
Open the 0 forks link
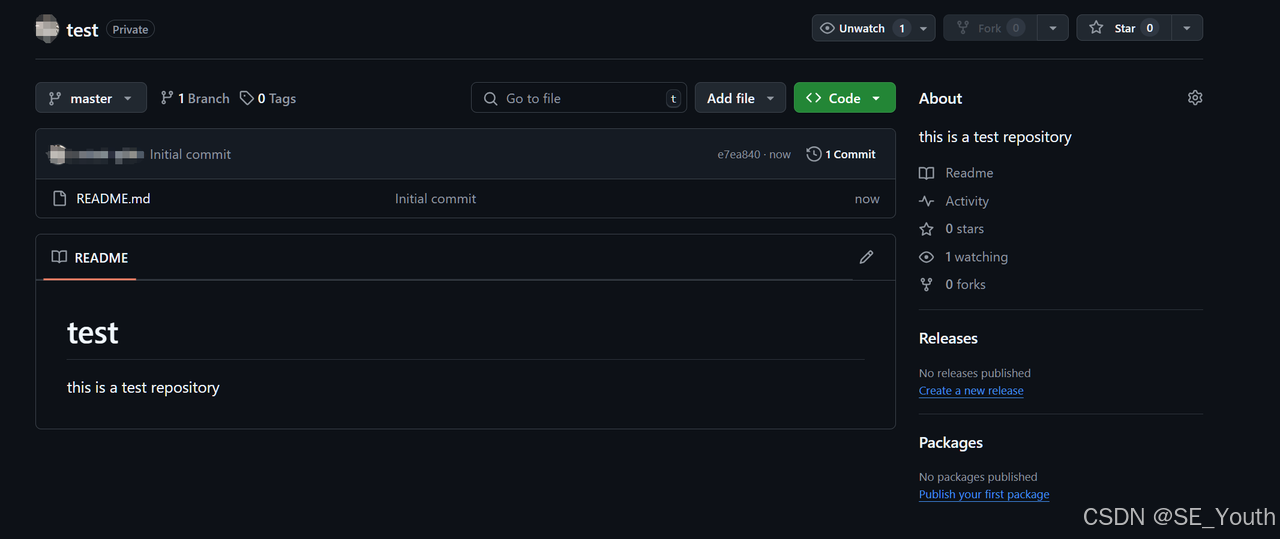[965, 284]
